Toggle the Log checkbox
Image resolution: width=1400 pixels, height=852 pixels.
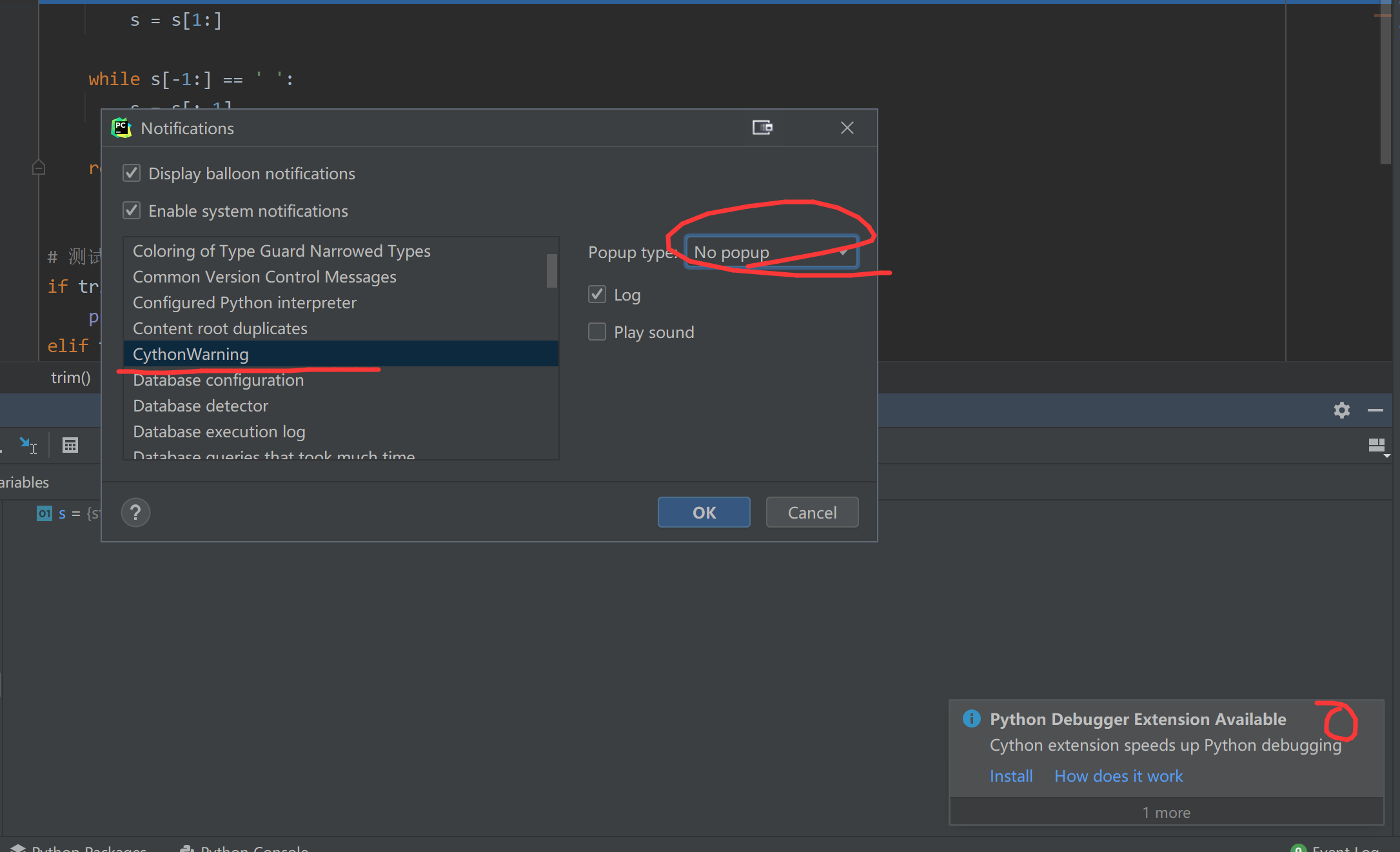click(x=597, y=295)
